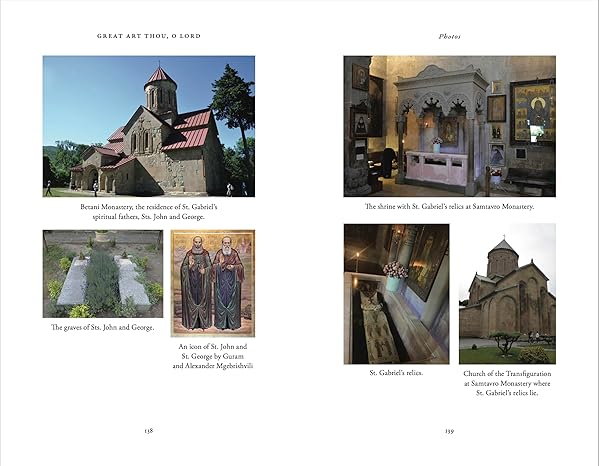Click the Church of the Transfiguration photo
The width and height of the screenshot is (599, 466).
pos(507,294)
